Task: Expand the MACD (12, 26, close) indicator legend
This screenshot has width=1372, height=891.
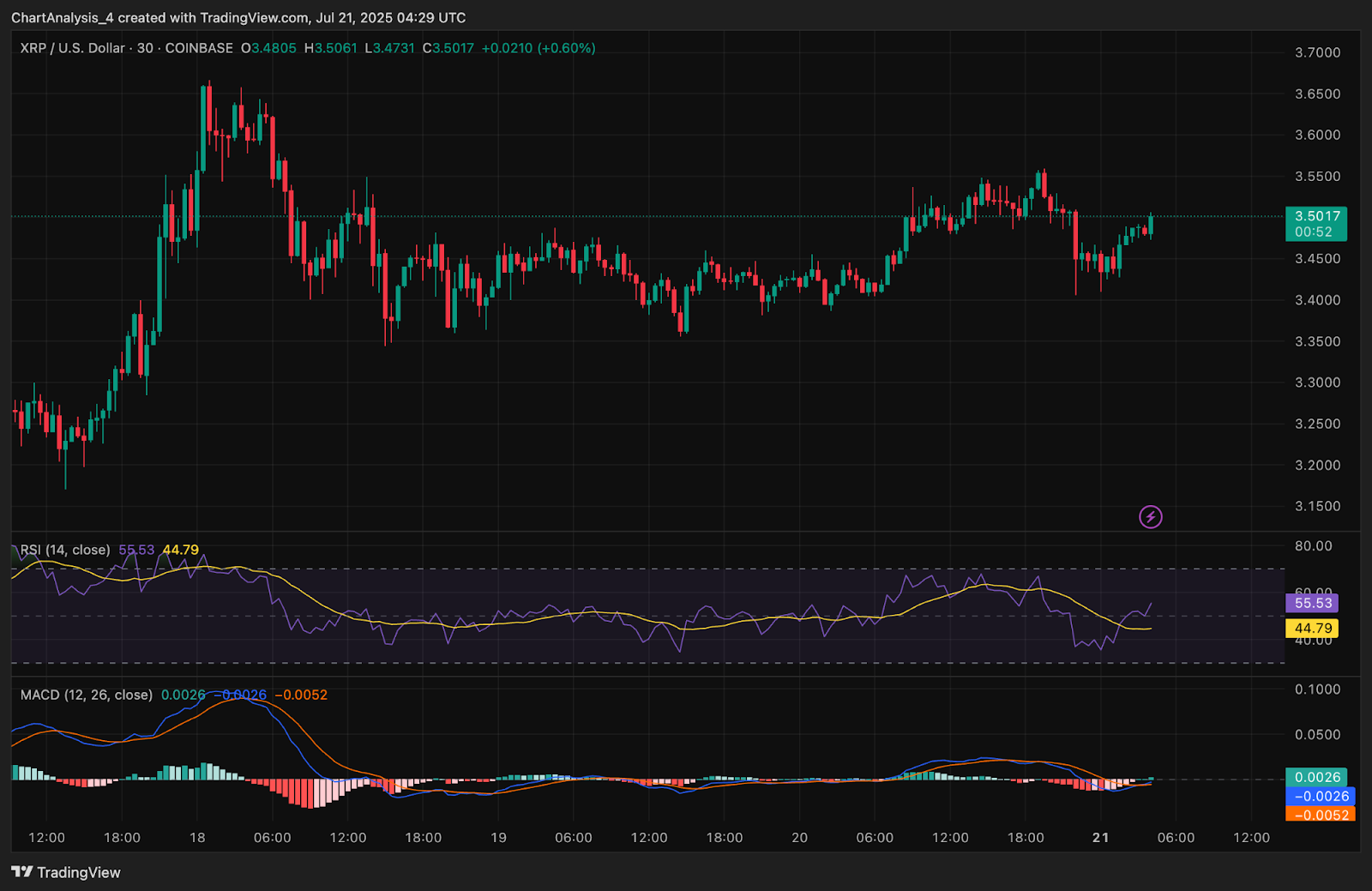Action: (x=86, y=695)
